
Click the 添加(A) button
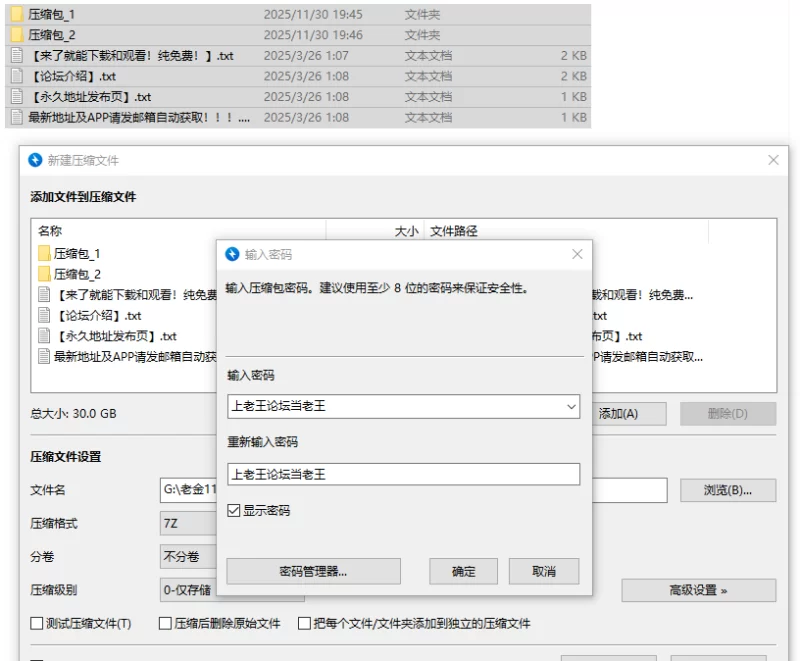click(629, 414)
